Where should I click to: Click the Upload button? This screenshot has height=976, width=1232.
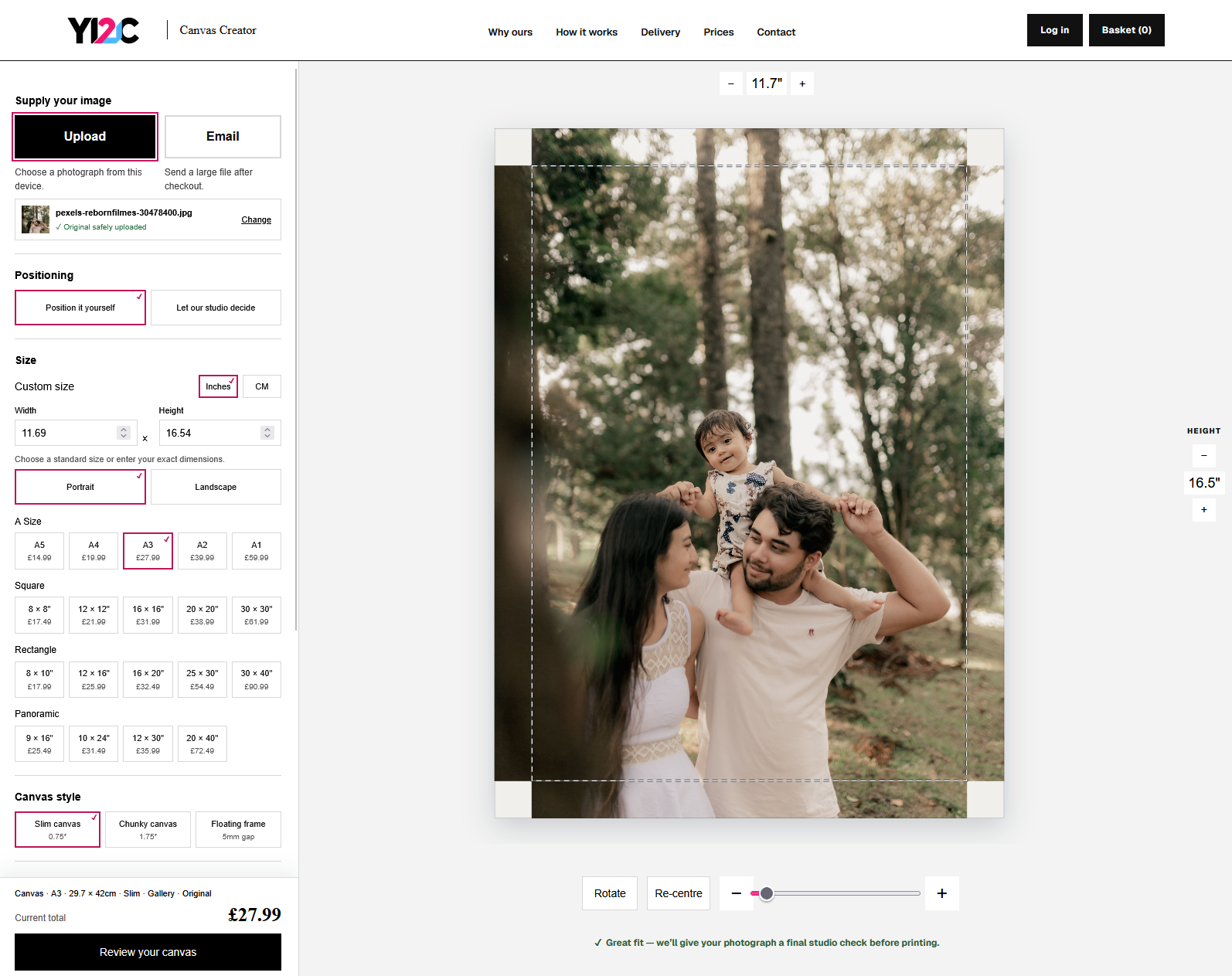(x=85, y=136)
